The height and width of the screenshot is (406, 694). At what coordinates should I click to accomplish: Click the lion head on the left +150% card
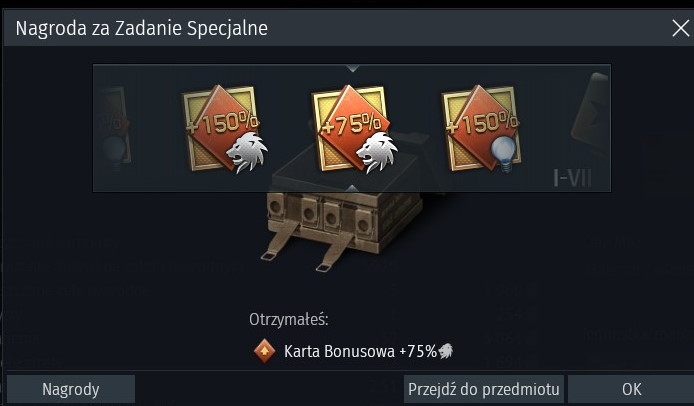point(247,152)
